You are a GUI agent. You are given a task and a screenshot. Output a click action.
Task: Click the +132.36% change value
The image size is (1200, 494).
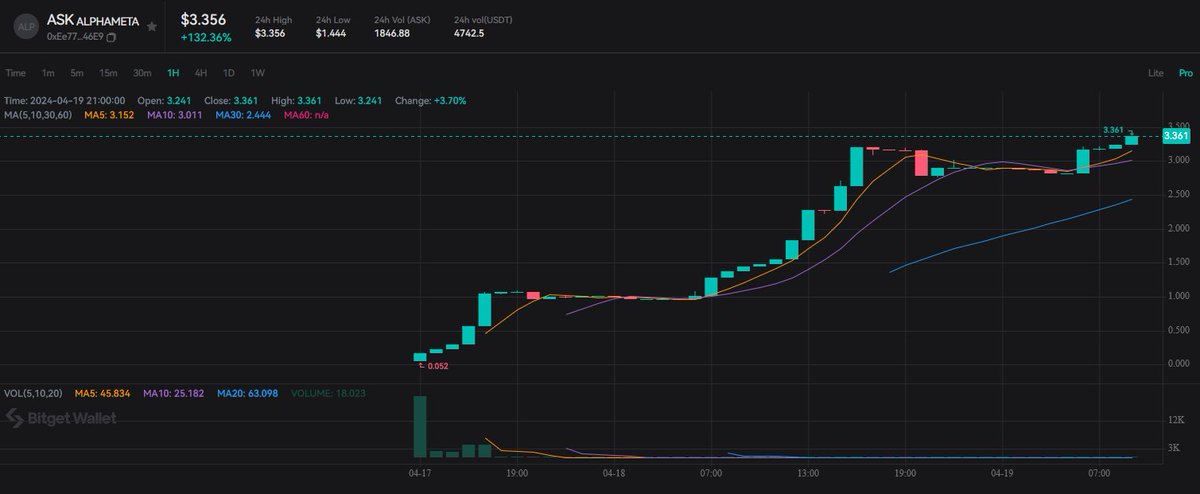pos(205,37)
